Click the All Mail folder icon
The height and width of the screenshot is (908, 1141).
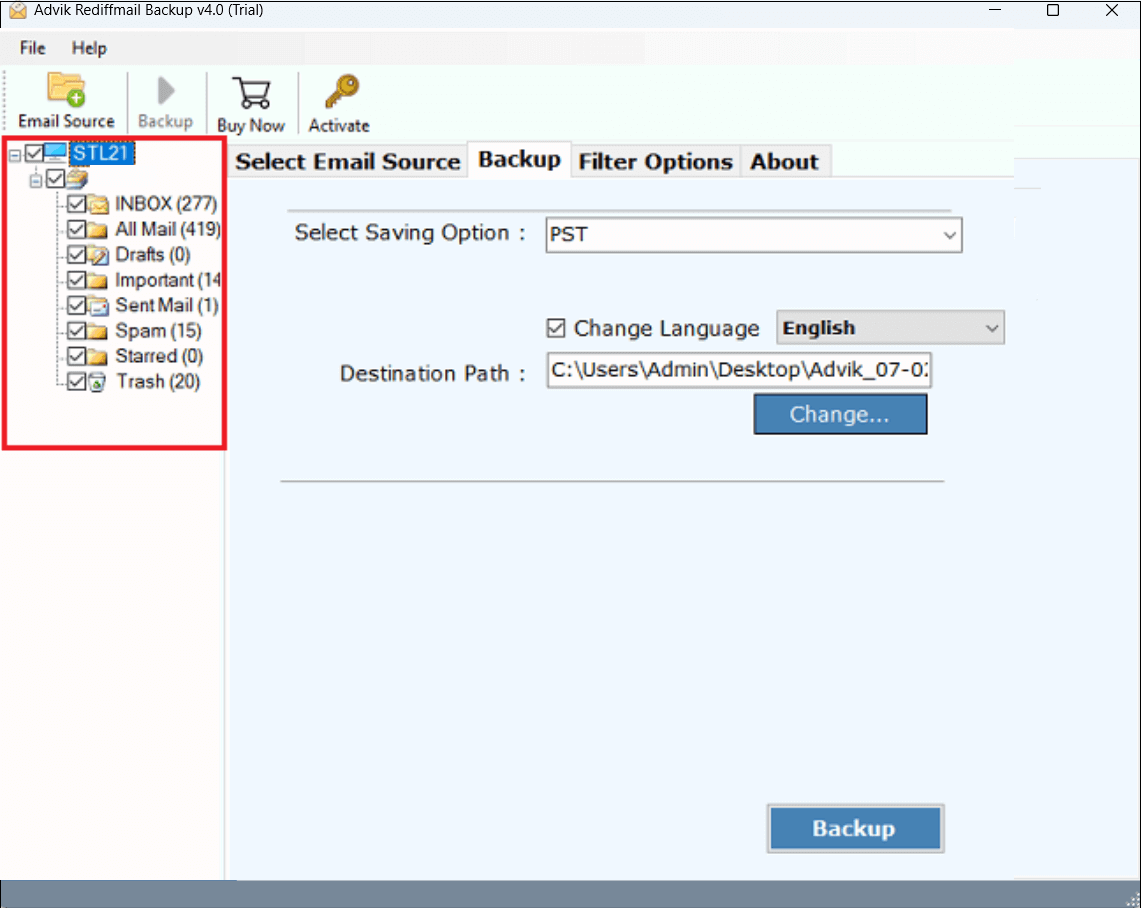97,230
